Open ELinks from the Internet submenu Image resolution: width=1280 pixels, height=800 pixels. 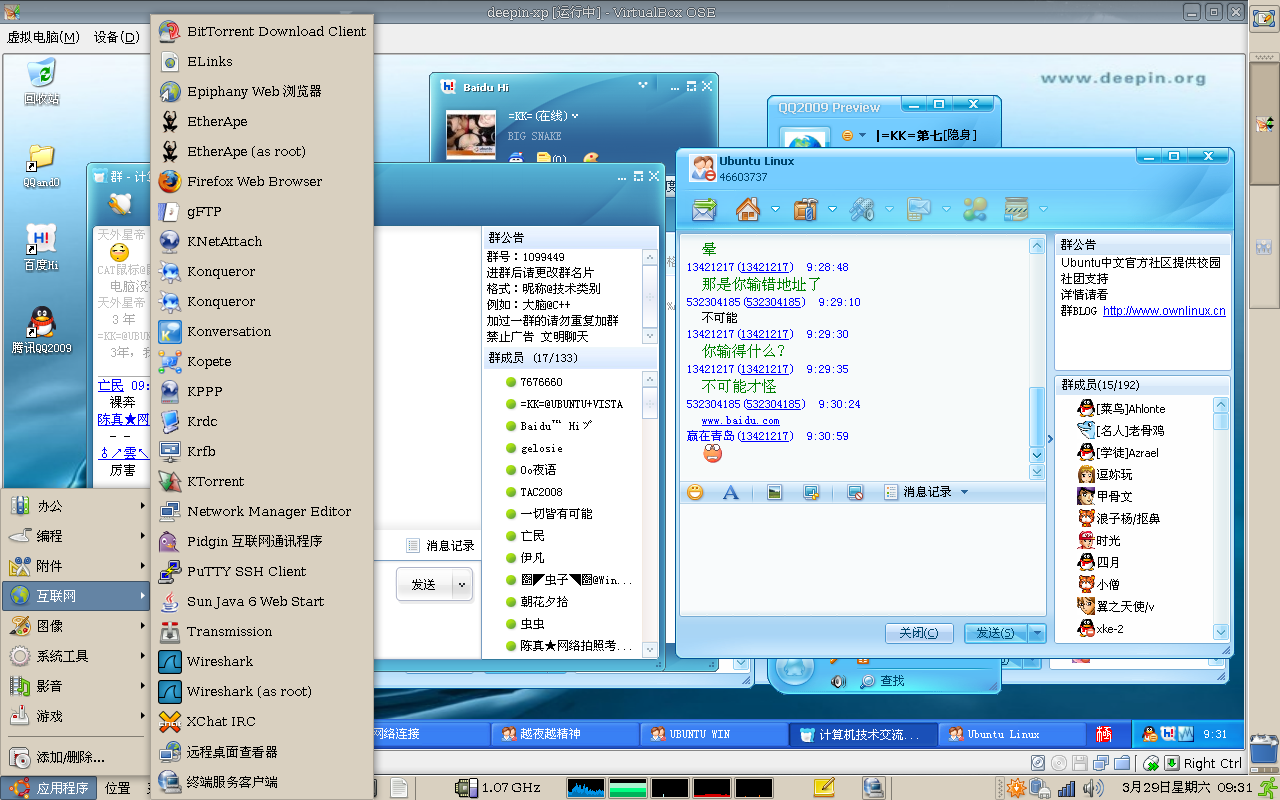click(262, 61)
